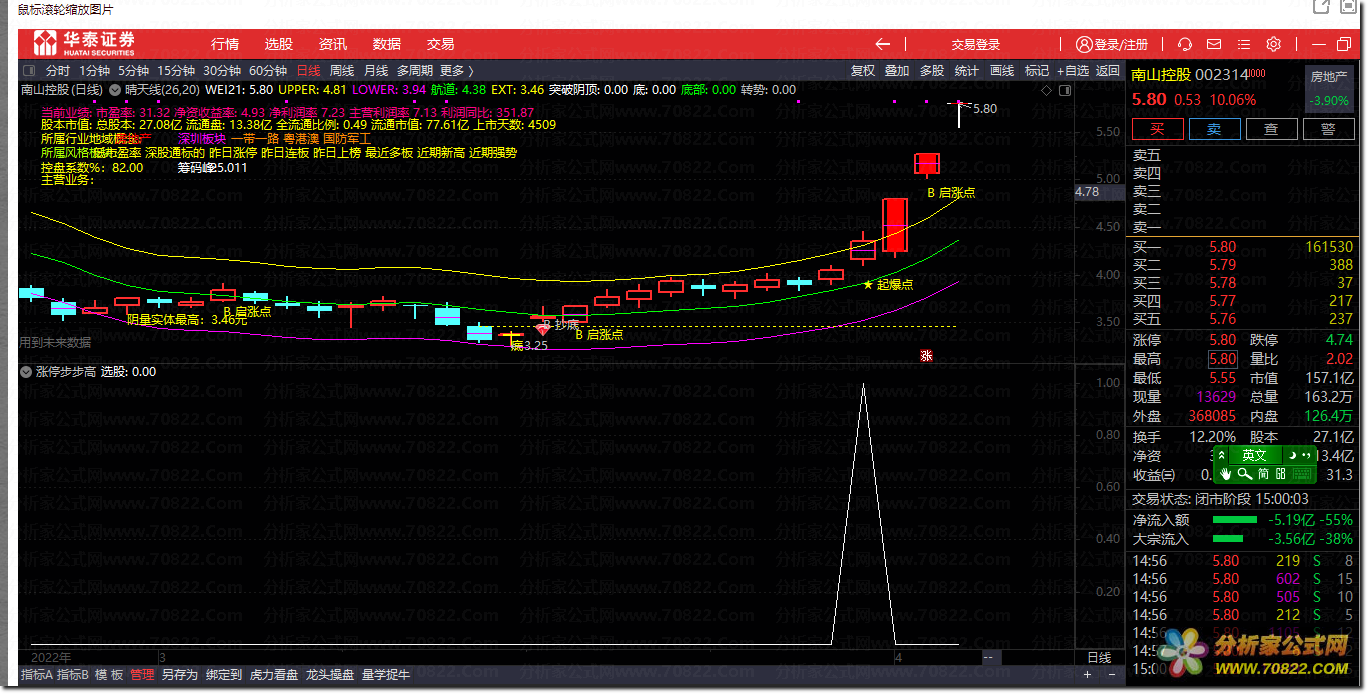
Task: Open the 叠加 overlay tool
Action: coord(897,71)
